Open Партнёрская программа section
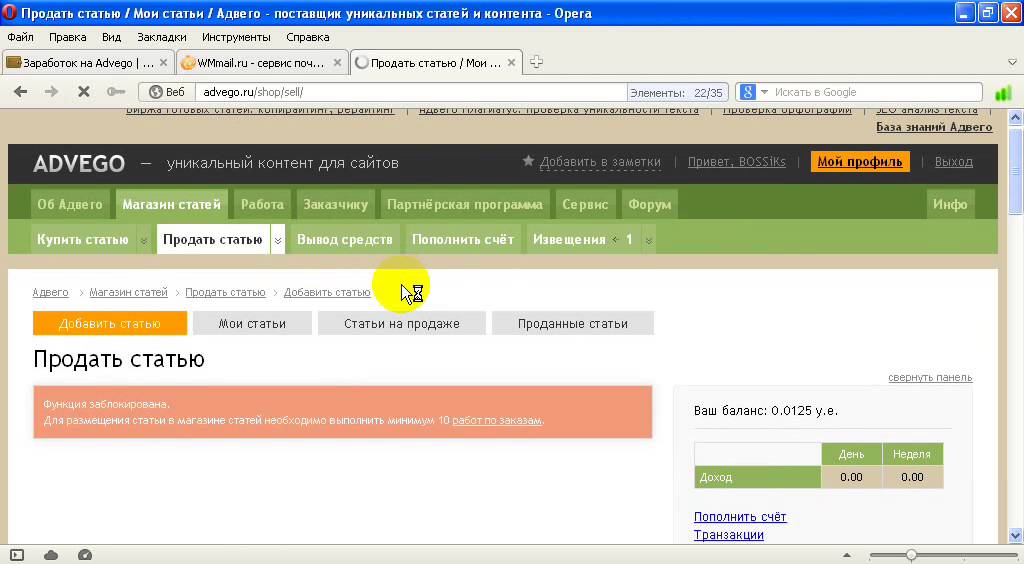This screenshot has height=564, width=1024. coord(465,204)
